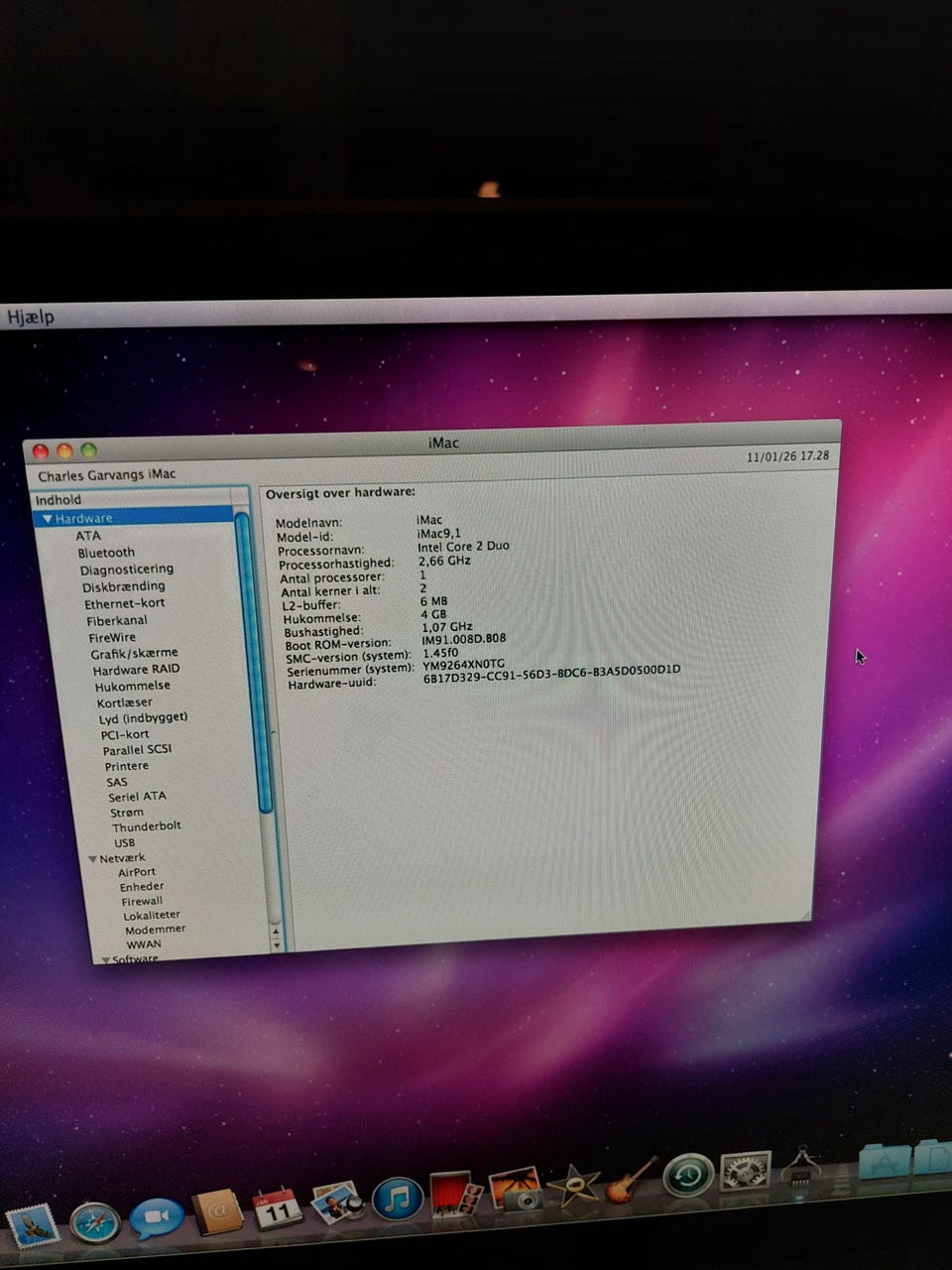Viewport: 952px width, 1270px height.
Task: Select Parallel SCSI in the sidebar
Action: pyautogui.click(x=138, y=750)
